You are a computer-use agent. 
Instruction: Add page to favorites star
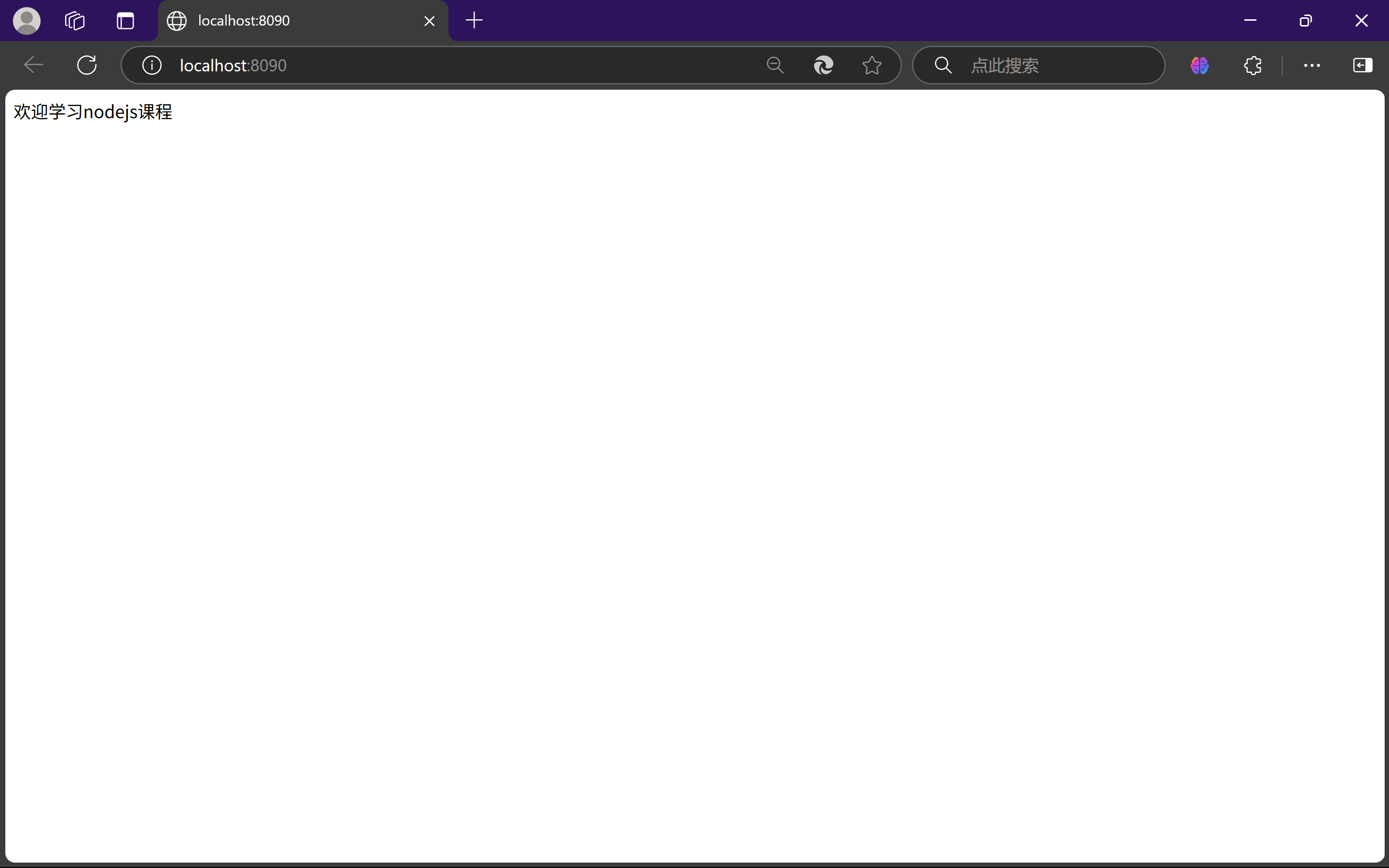pos(872,65)
